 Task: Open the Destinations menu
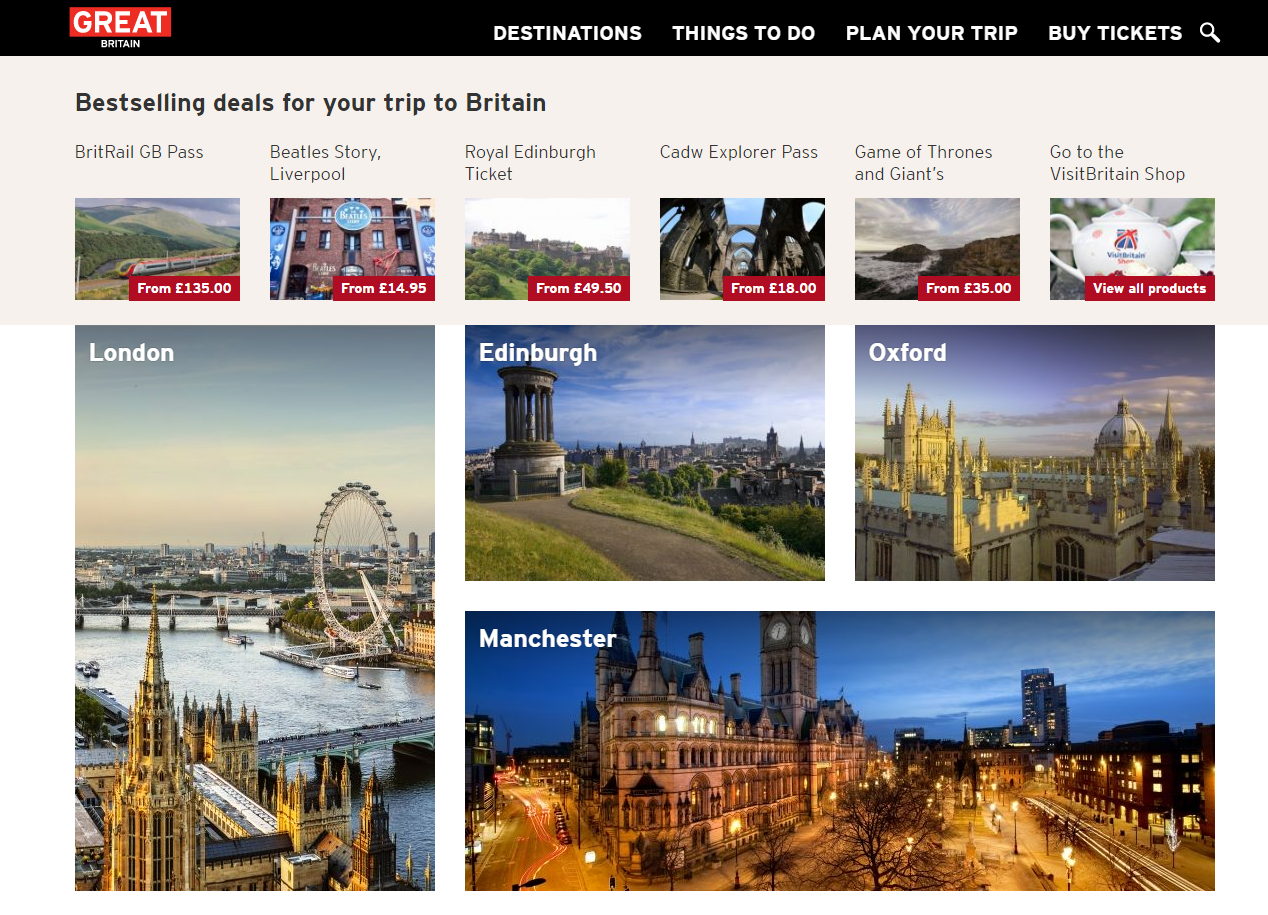pos(567,33)
